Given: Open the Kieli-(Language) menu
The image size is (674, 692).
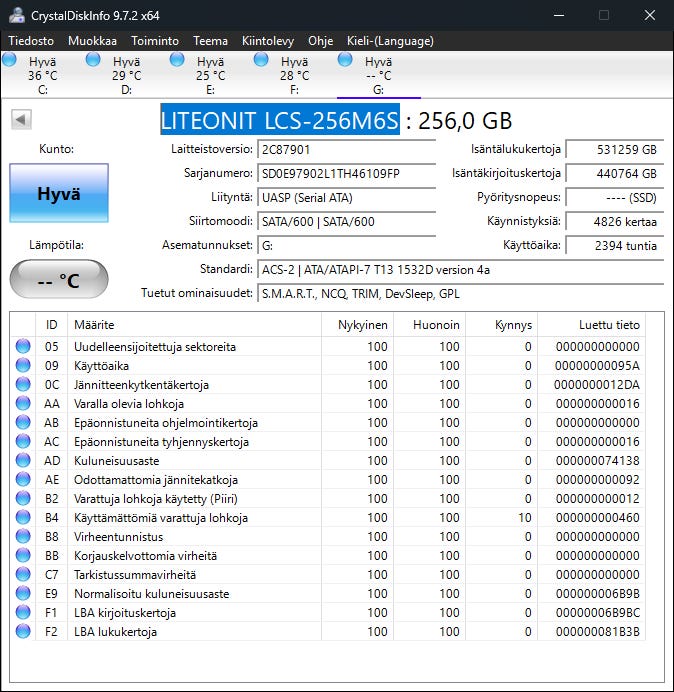Looking at the screenshot, I should 390,41.
